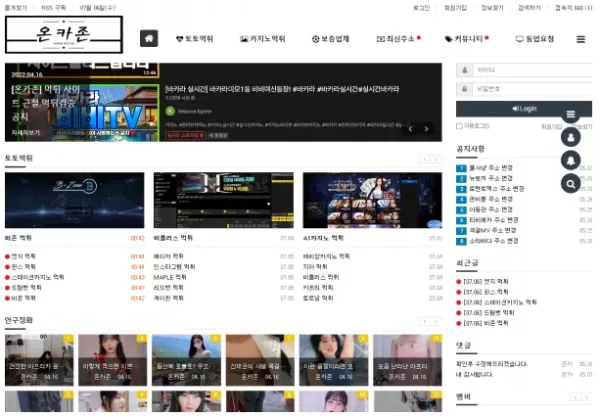Click next arrow in 멤버 section header
The height and width of the screenshot is (416, 600).
[586, 398]
